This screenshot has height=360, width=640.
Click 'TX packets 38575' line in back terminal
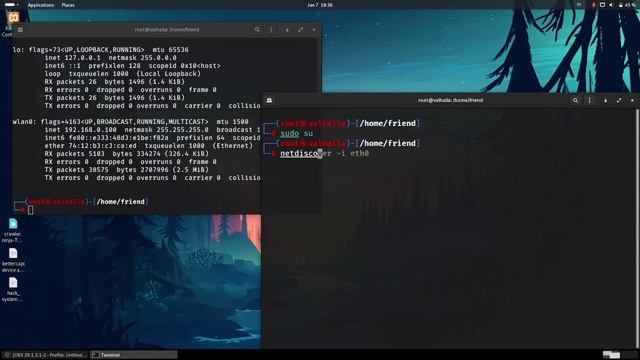tap(127, 170)
